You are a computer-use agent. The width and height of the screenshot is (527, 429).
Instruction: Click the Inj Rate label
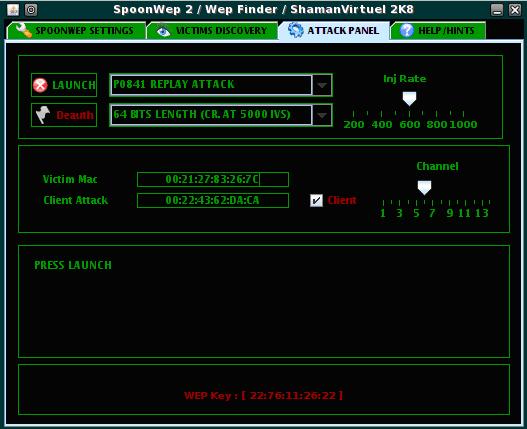coord(405,79)
